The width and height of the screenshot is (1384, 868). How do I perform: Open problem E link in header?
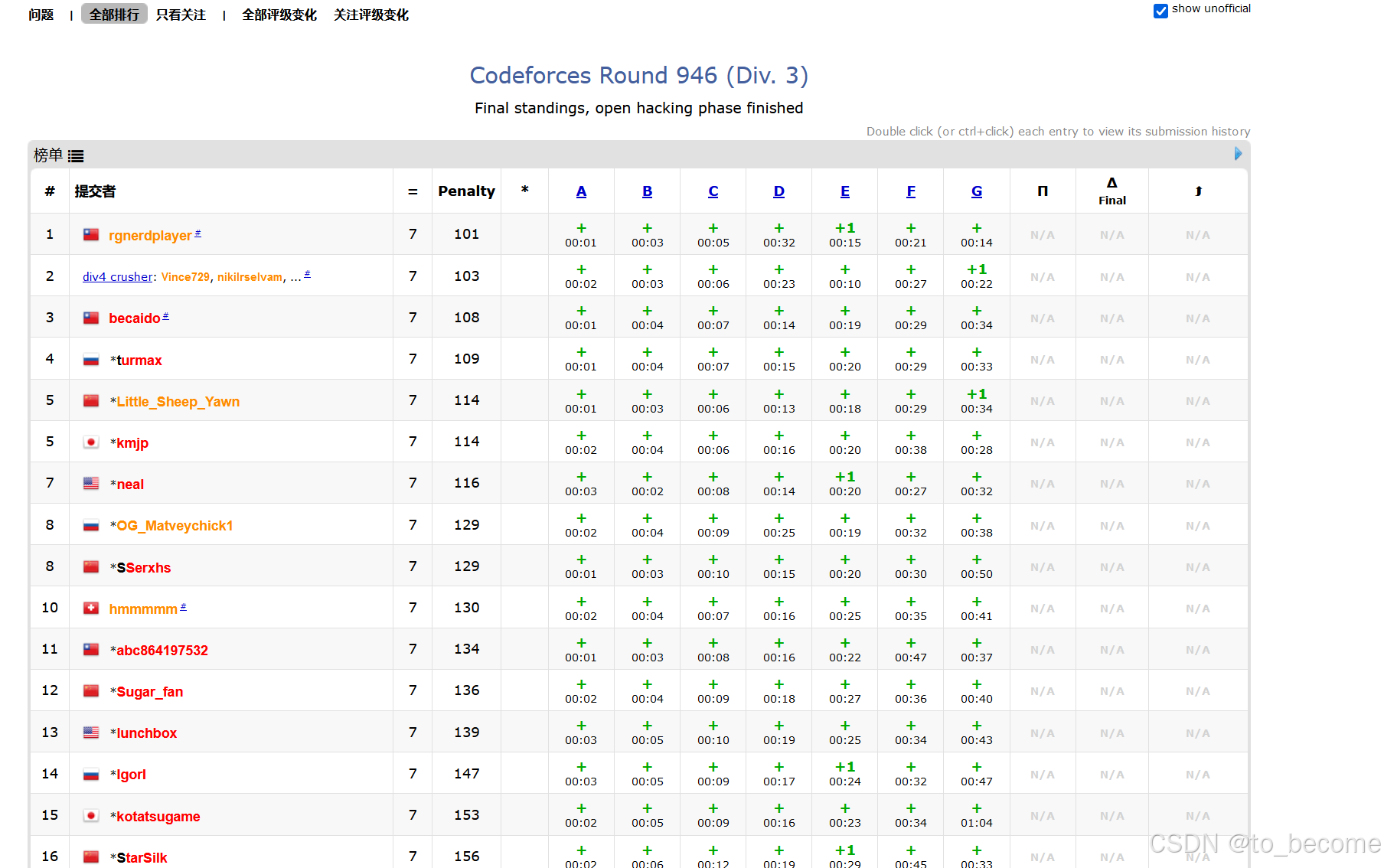(845, 191)
